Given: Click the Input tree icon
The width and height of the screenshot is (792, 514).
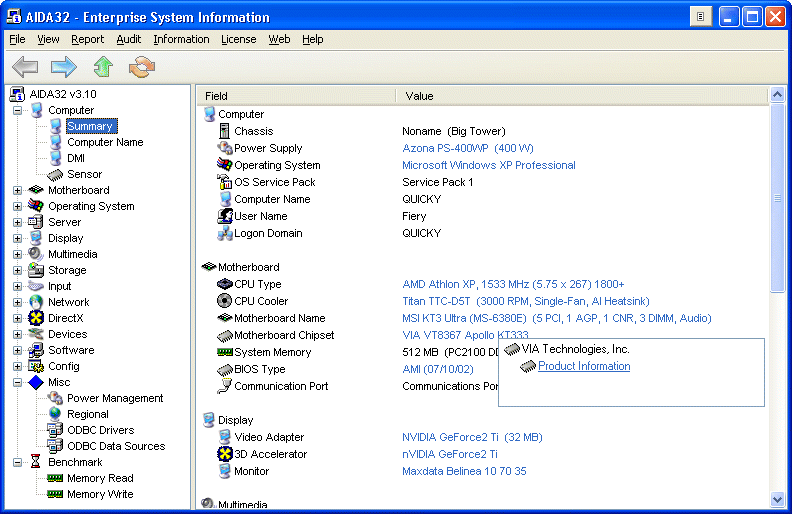Looking at the screenshot, I should 36,286.
